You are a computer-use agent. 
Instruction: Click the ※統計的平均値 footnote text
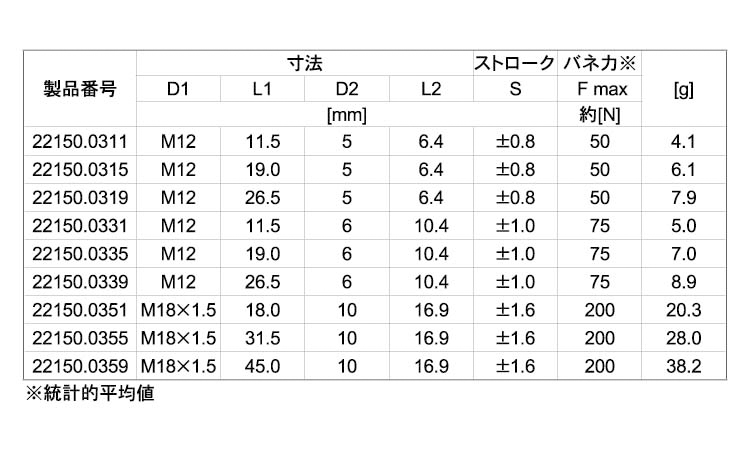[89, 393]
